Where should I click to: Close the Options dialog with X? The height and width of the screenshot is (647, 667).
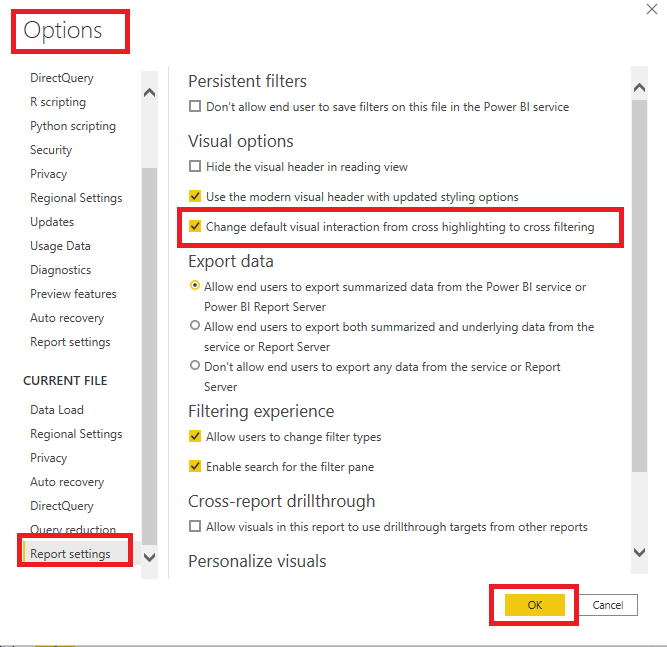pyautogui.click(x=652, y=9)
